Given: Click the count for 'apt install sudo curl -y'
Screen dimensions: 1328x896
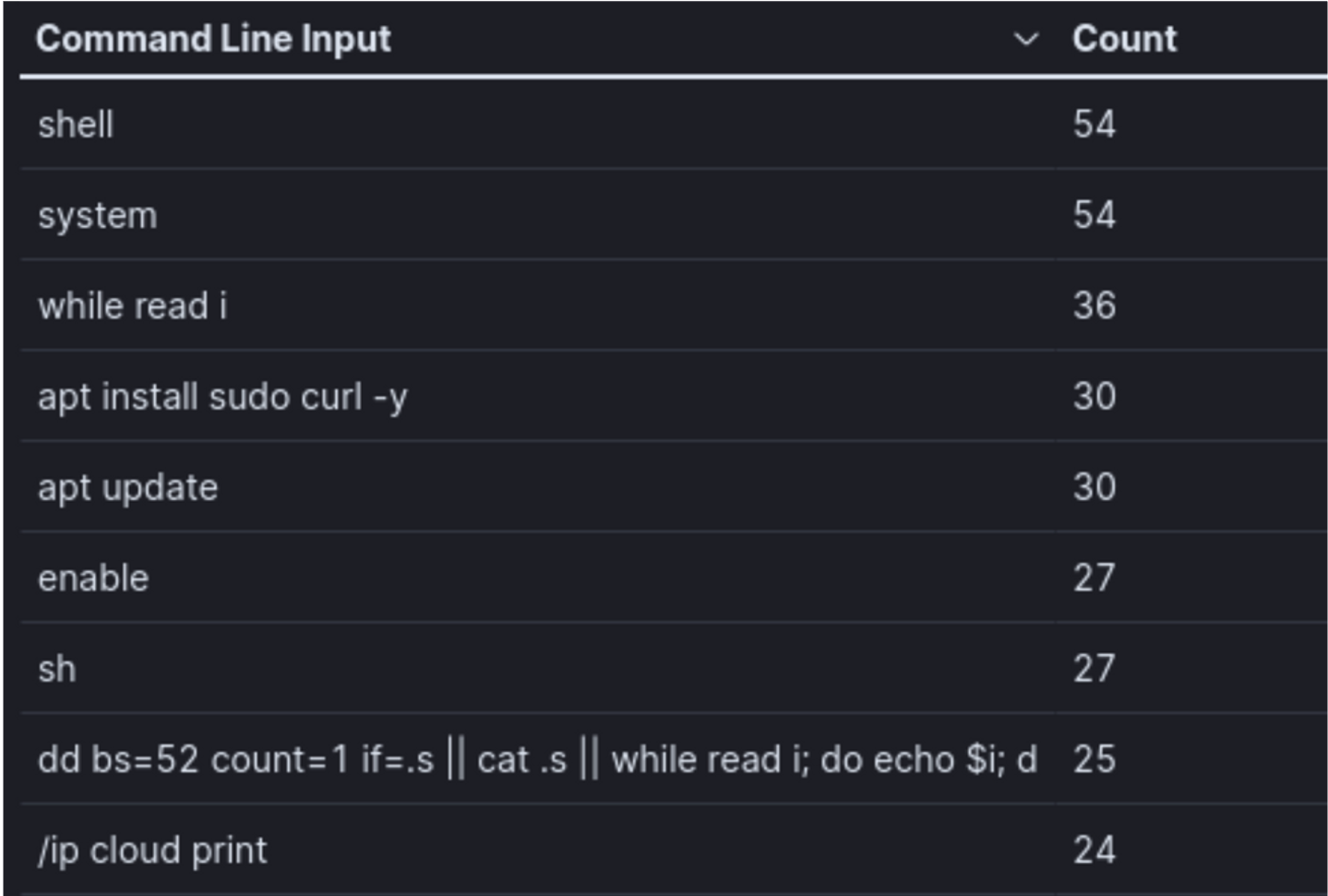Looking at the screenshot, I should coord(1095,397).
